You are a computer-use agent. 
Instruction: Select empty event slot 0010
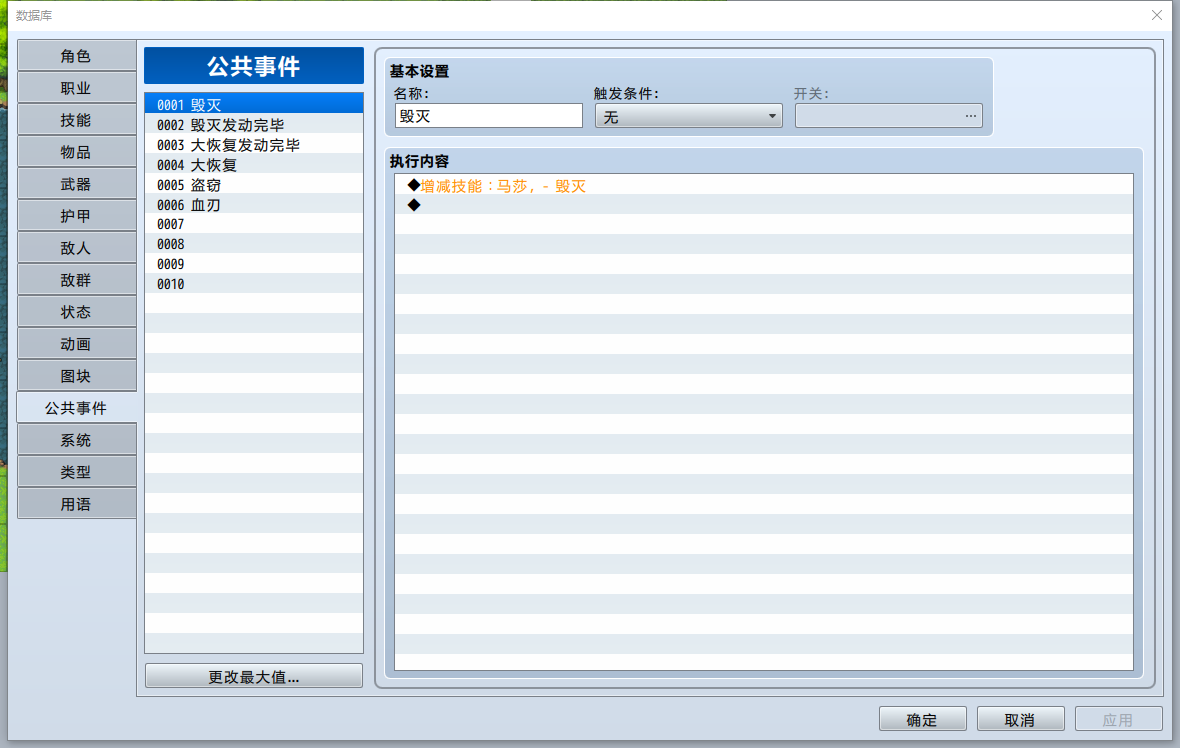click(254, 284)
